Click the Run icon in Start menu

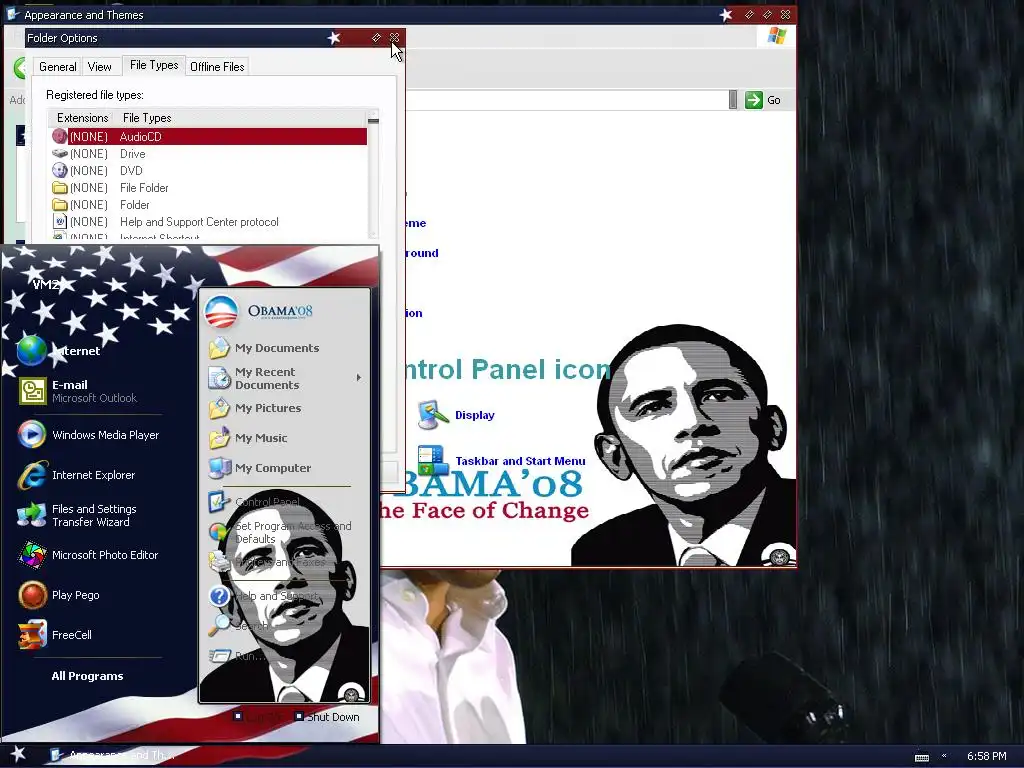[x=219, y=656]
